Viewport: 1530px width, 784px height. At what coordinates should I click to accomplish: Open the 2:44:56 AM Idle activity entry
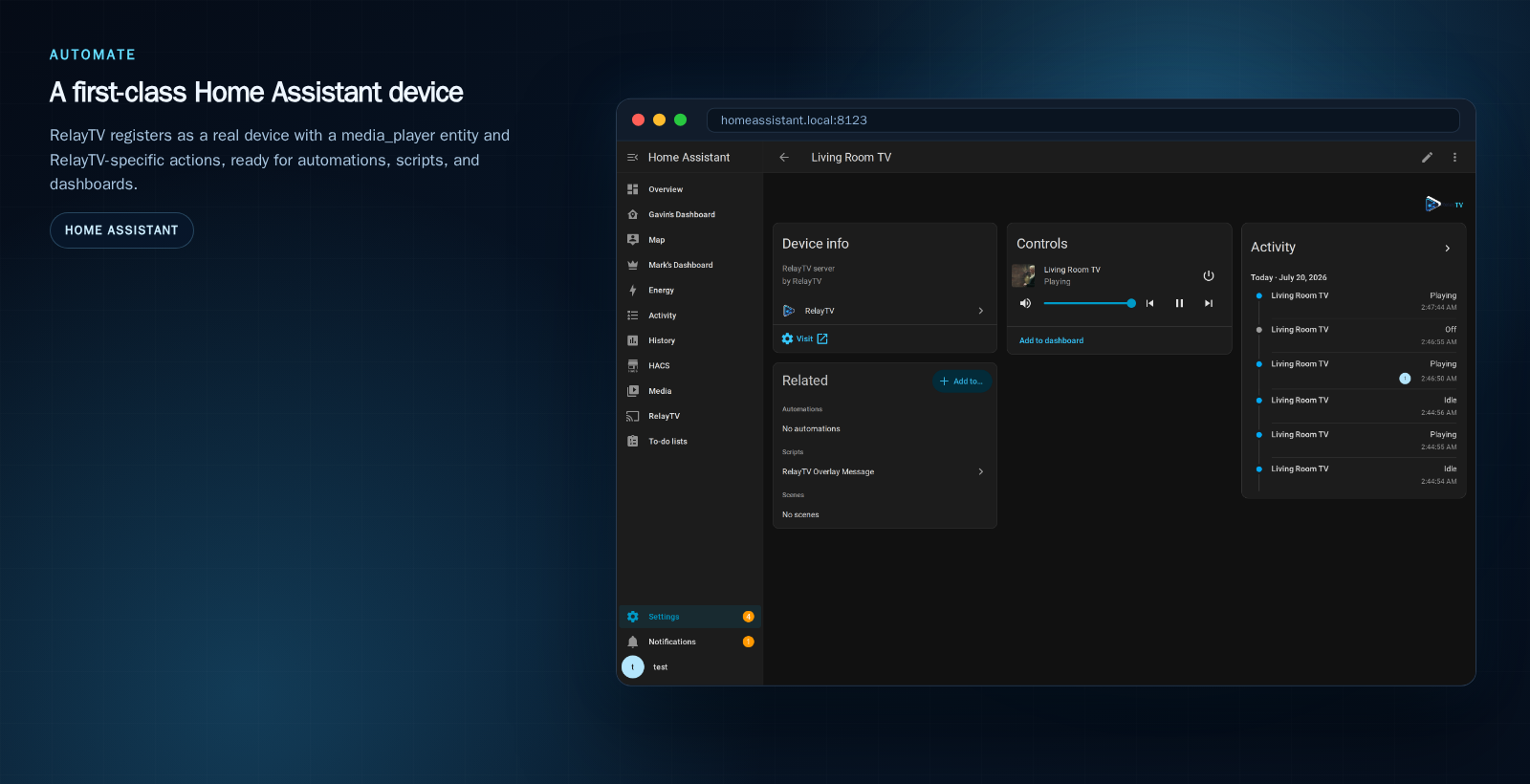[1354, 406]
